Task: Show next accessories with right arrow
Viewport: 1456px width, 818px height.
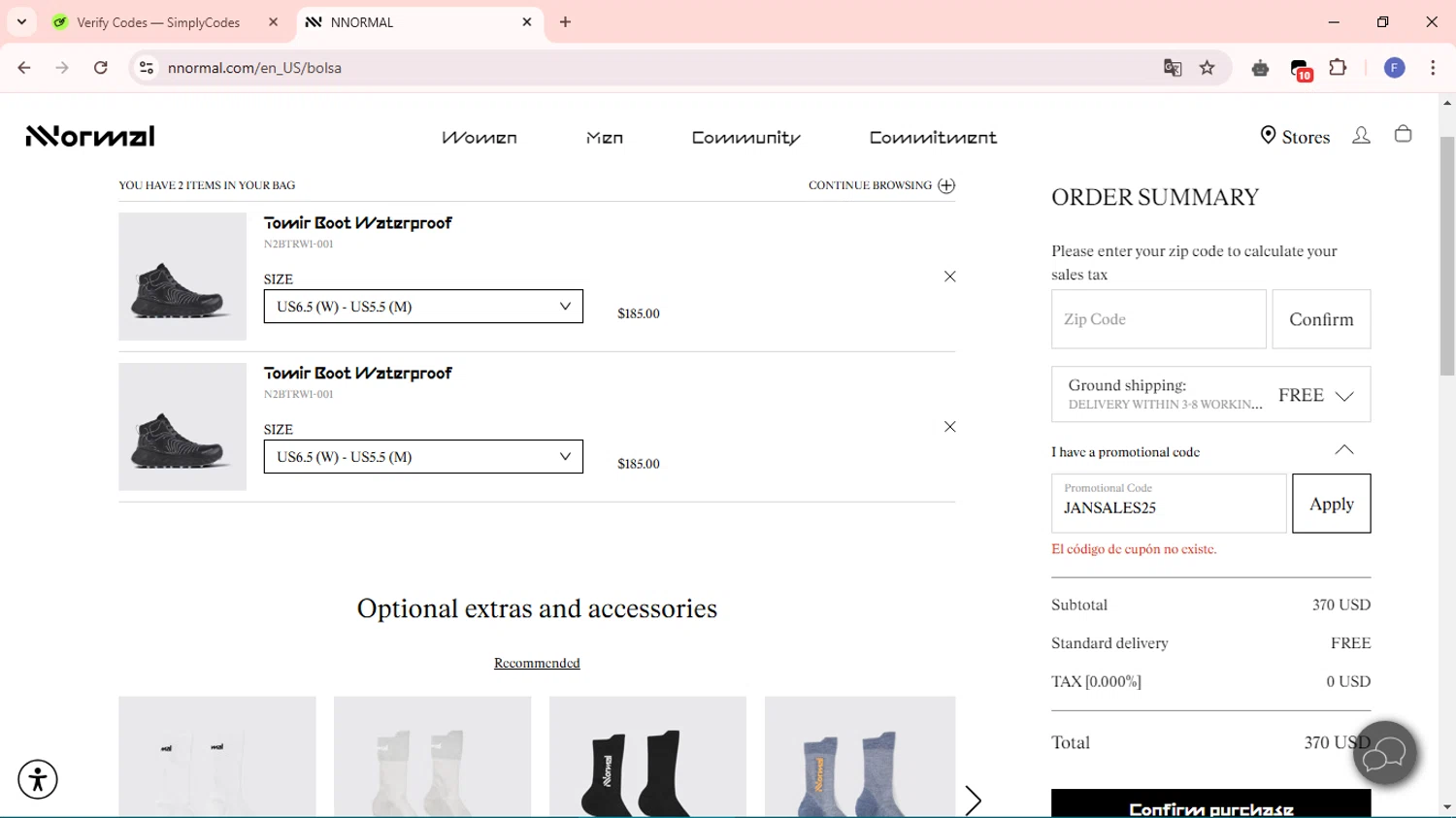Action: [973, 801]
